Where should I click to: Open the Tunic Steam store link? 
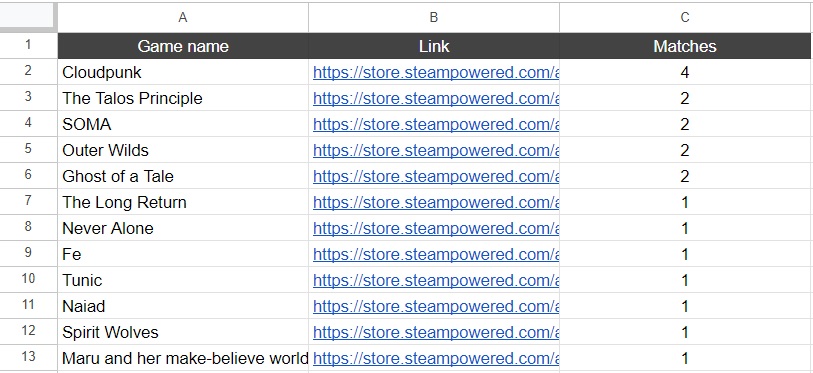[436, 280]
